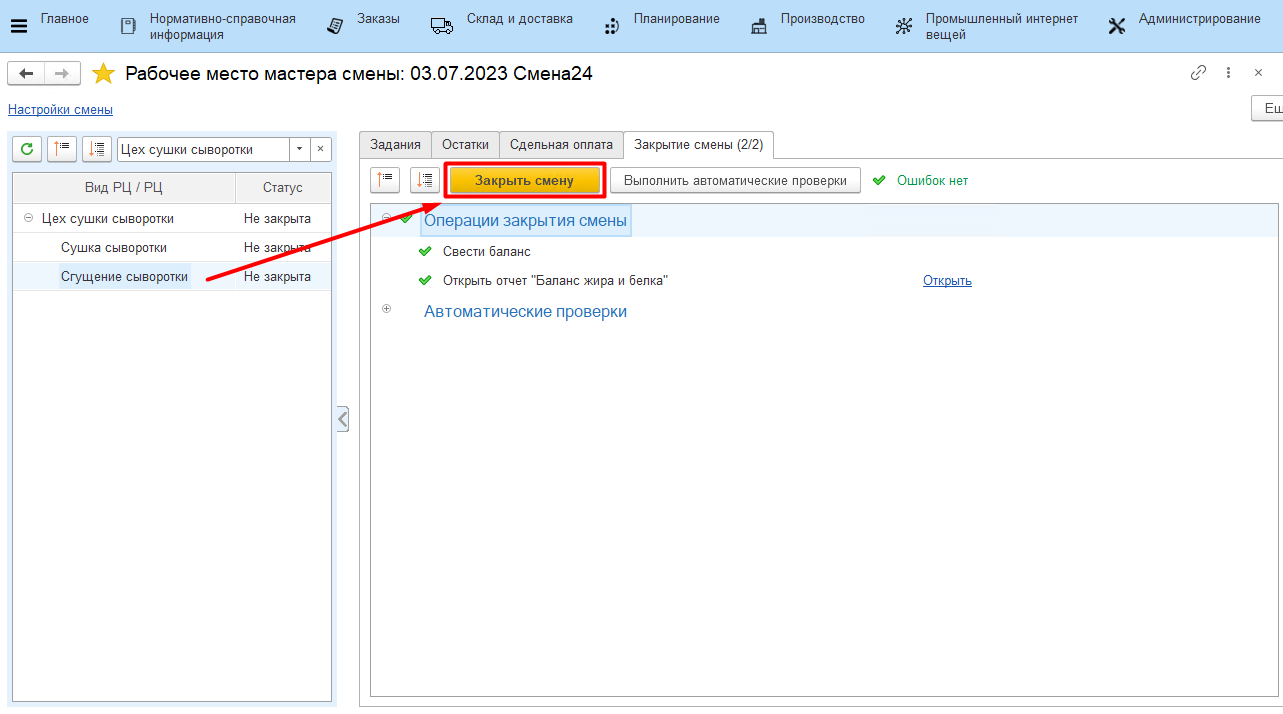Collapse the Операции закрытия смены group
The height and width of the screenshot is (714, 1283).
(x=387, y=218)
